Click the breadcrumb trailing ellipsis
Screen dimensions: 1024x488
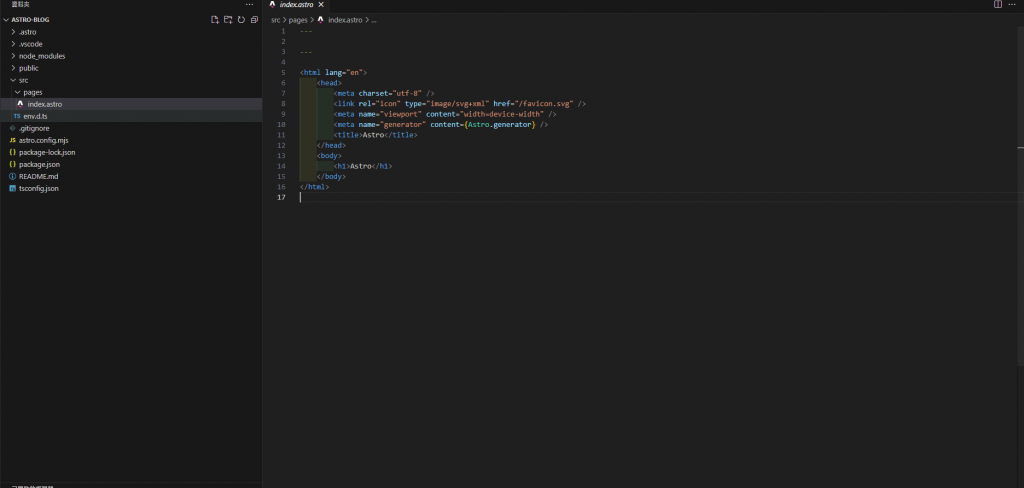(x=374, y=20)
